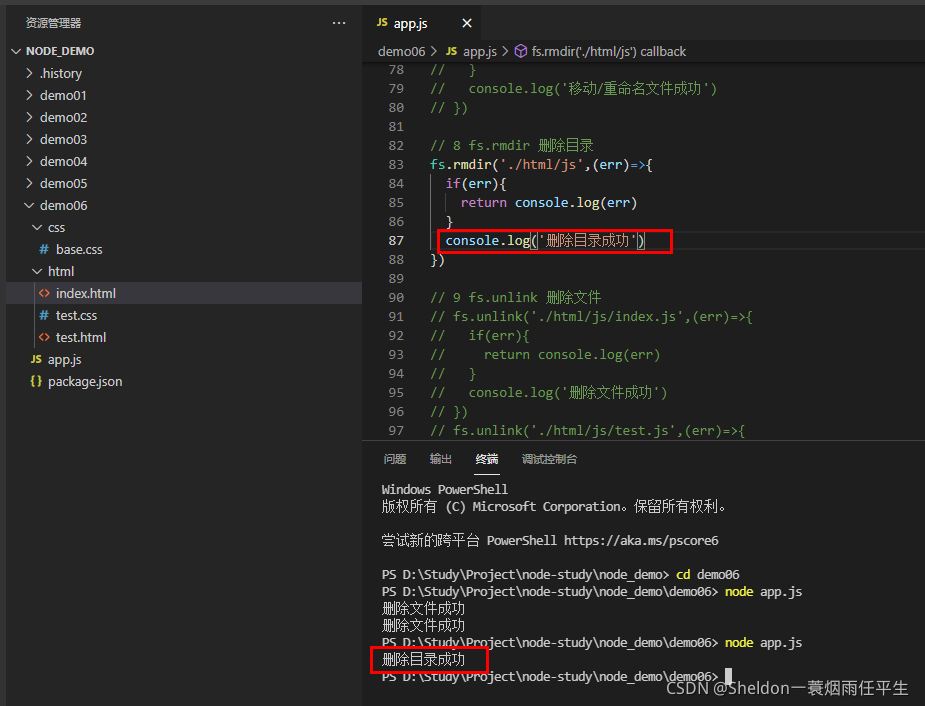Image resolution: width=925 pixels, height=706 pixels.
Task: Click the fs.rmdir callback breadcrumb
Action: [608, 51]
